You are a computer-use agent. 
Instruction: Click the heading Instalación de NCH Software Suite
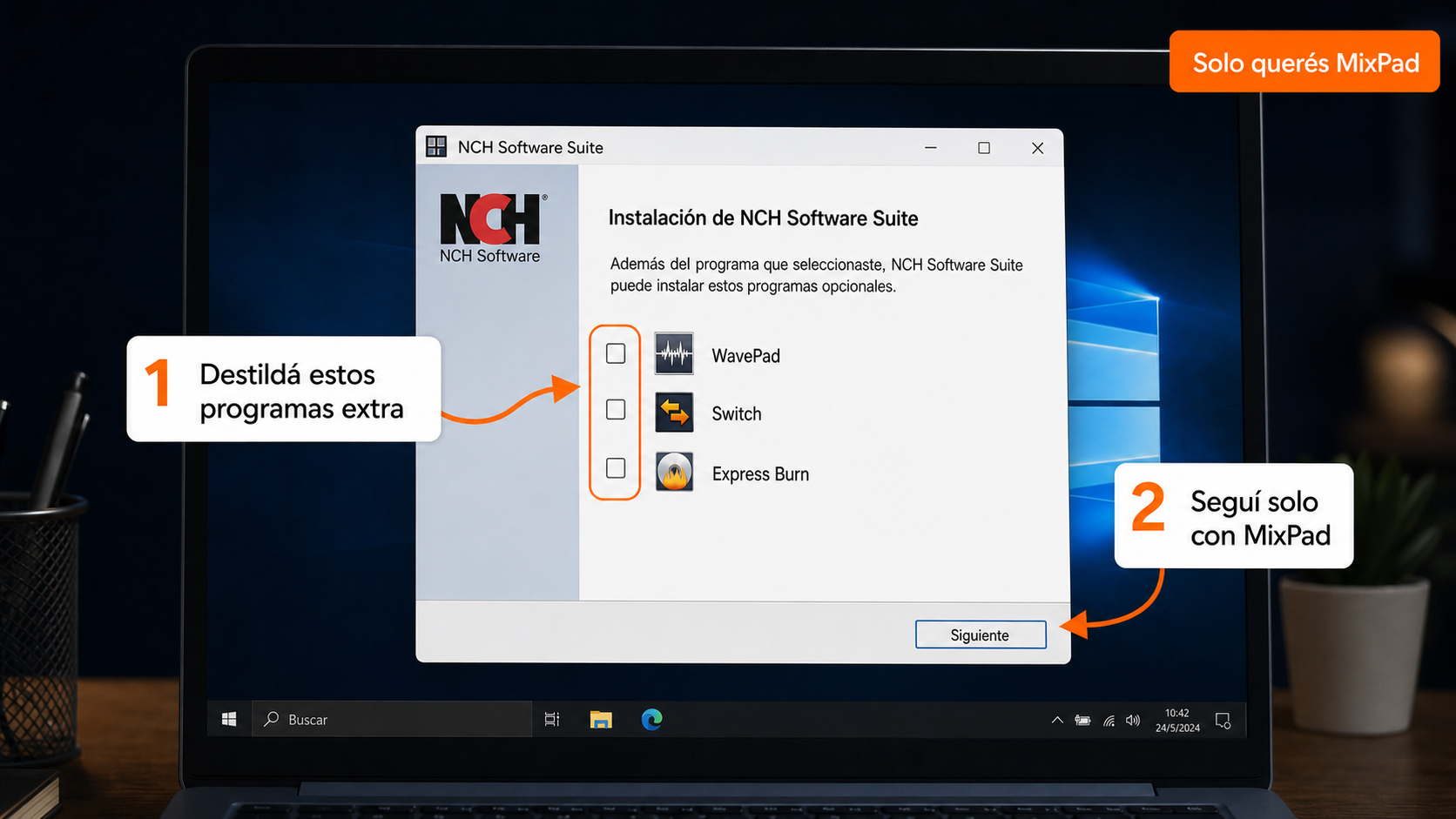763,218
